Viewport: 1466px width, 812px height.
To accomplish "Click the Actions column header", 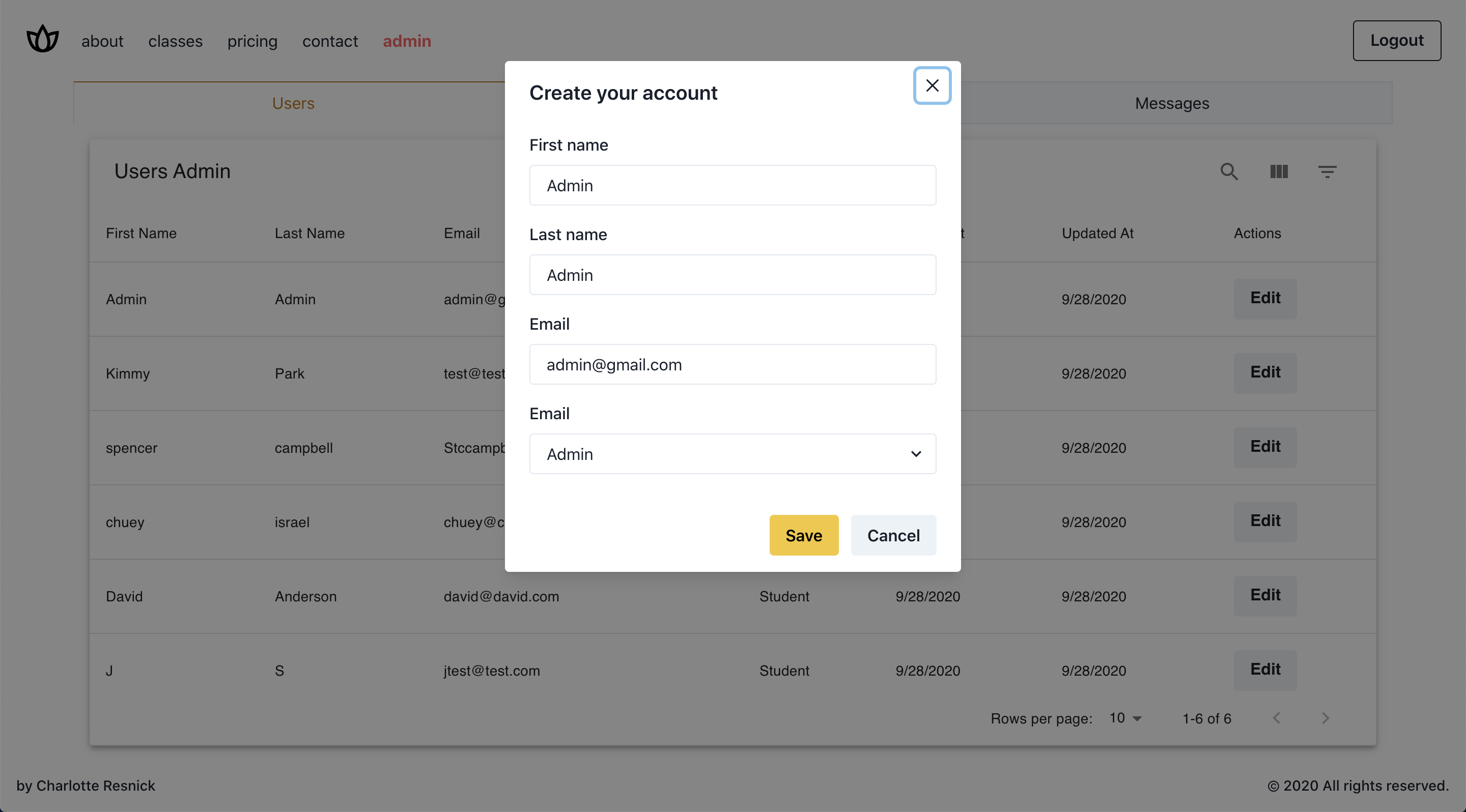I will (1257, 233).
